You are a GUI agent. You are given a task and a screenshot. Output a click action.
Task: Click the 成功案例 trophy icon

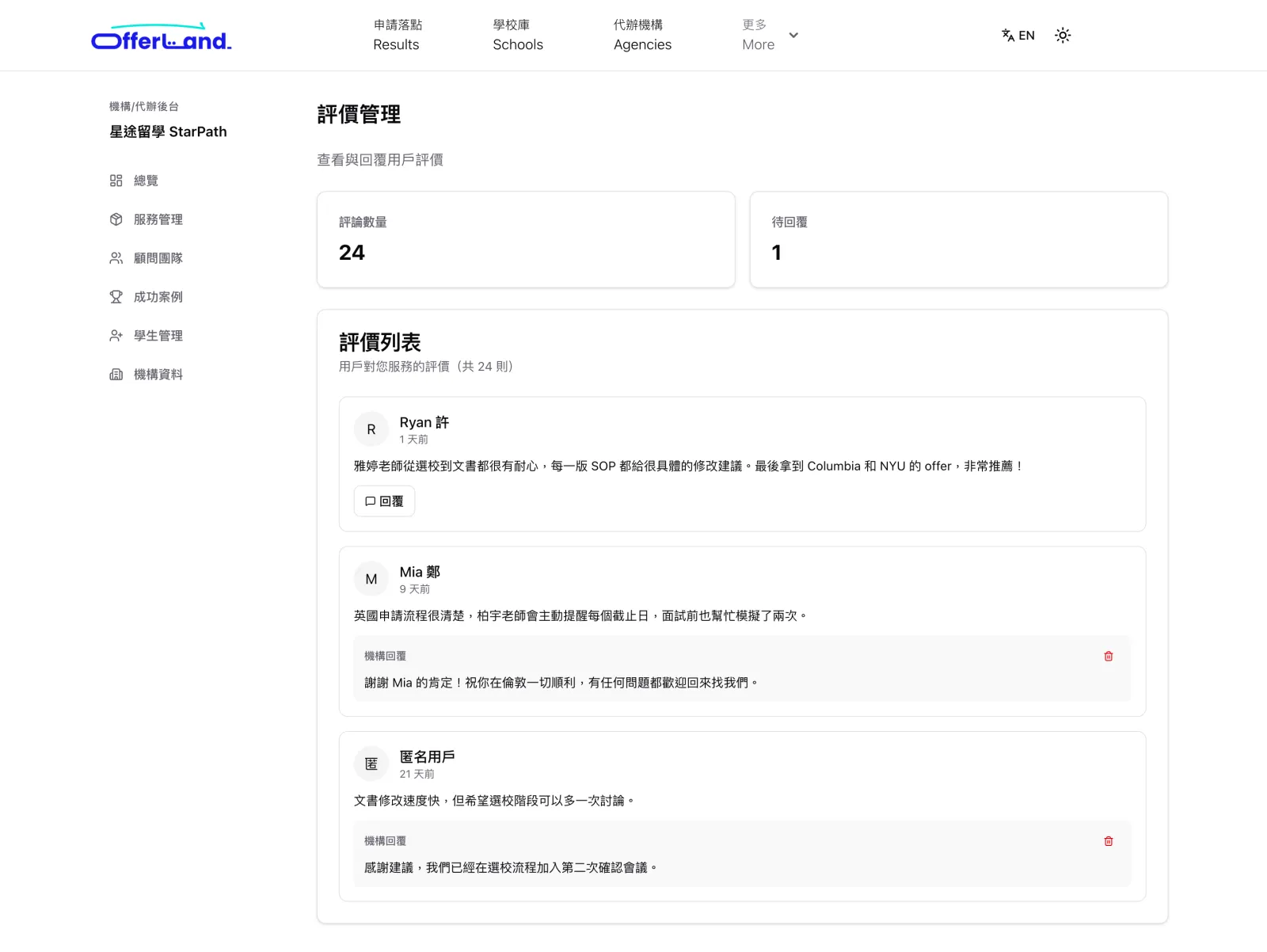116,297
